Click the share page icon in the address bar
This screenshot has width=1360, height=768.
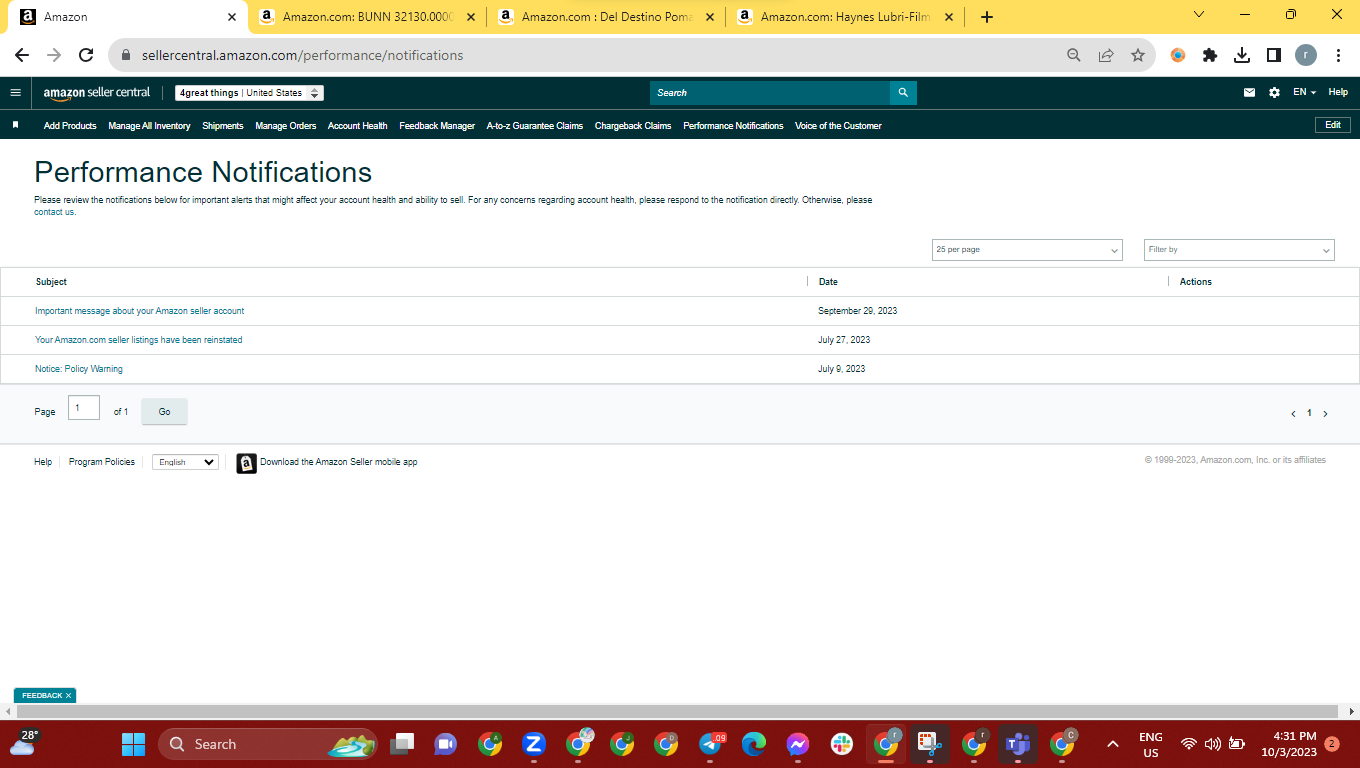coord(1106,56)
